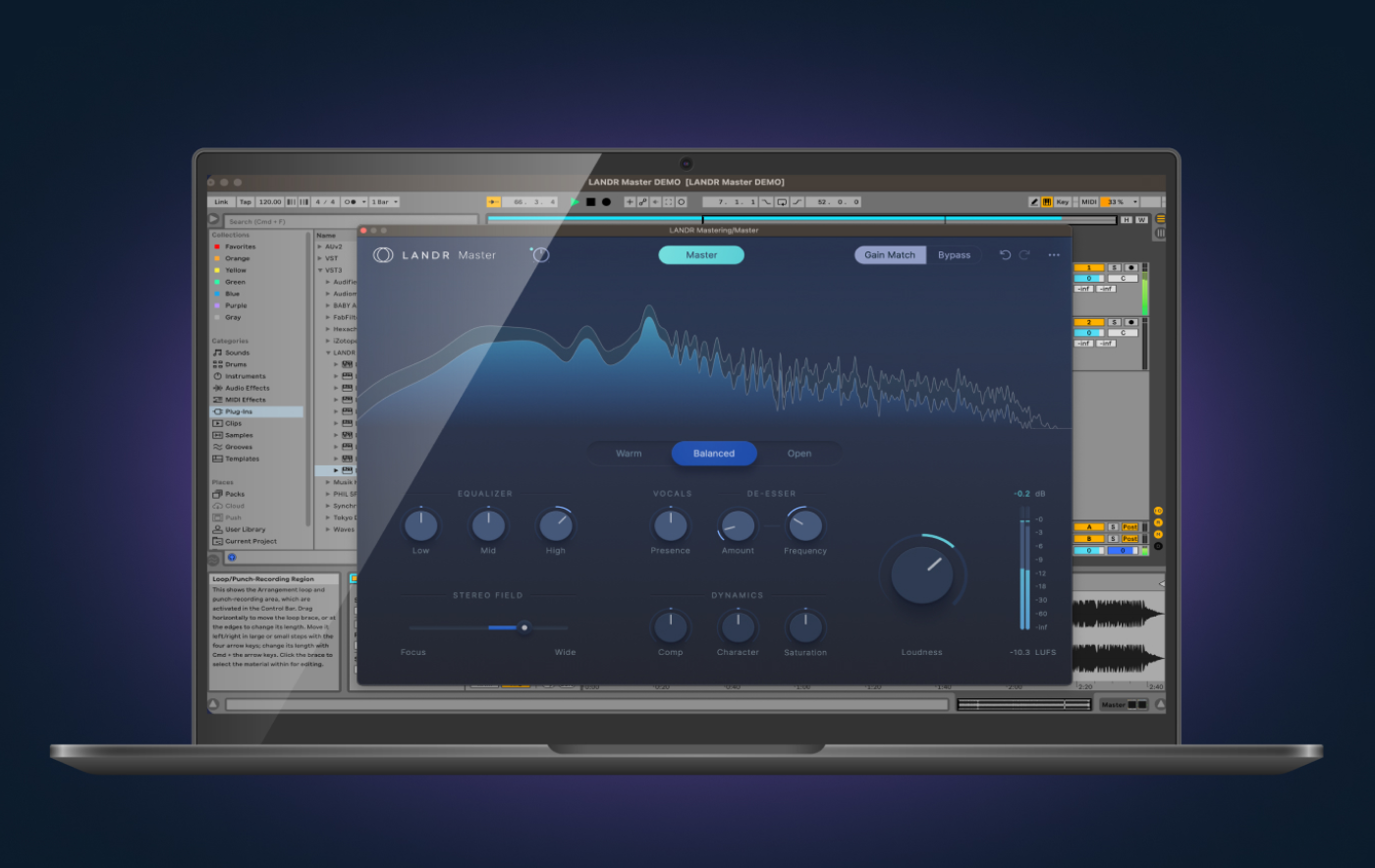This screenshot has height=868, width=1375.
Task: Click the tempo field 120.00
Action: [x=270, y=201]
